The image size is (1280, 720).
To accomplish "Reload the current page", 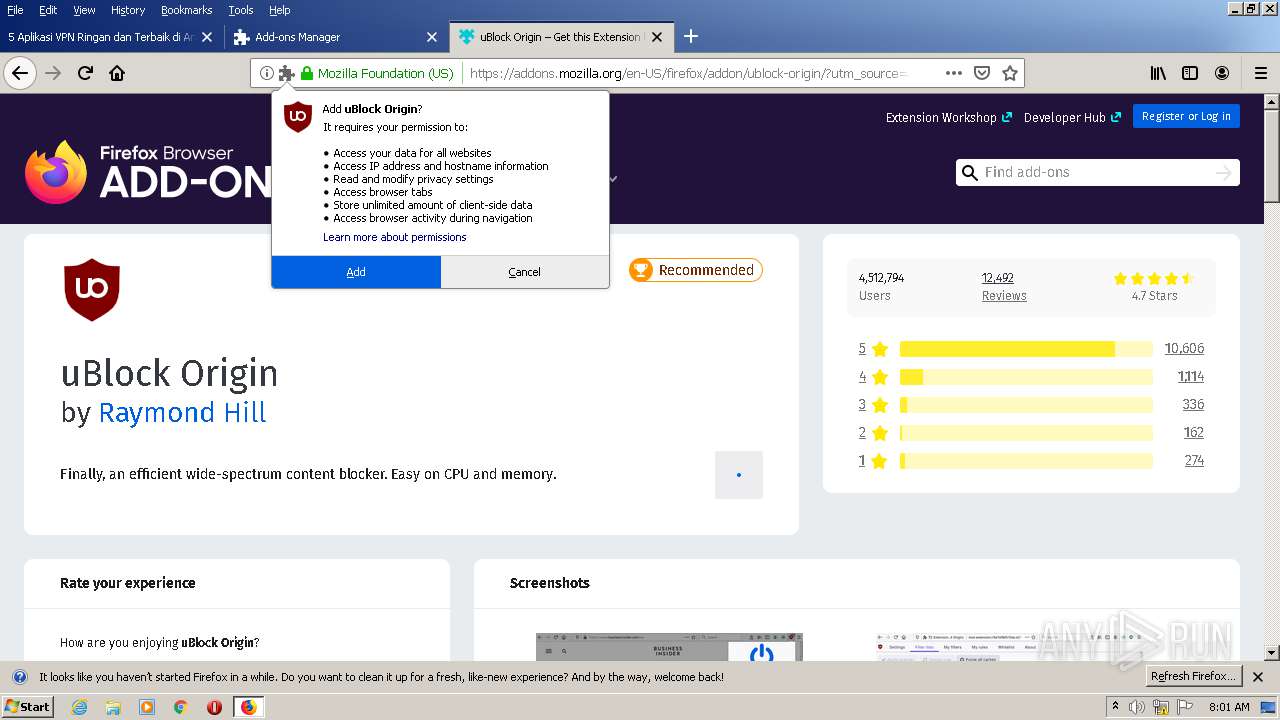I will (85, 73).
